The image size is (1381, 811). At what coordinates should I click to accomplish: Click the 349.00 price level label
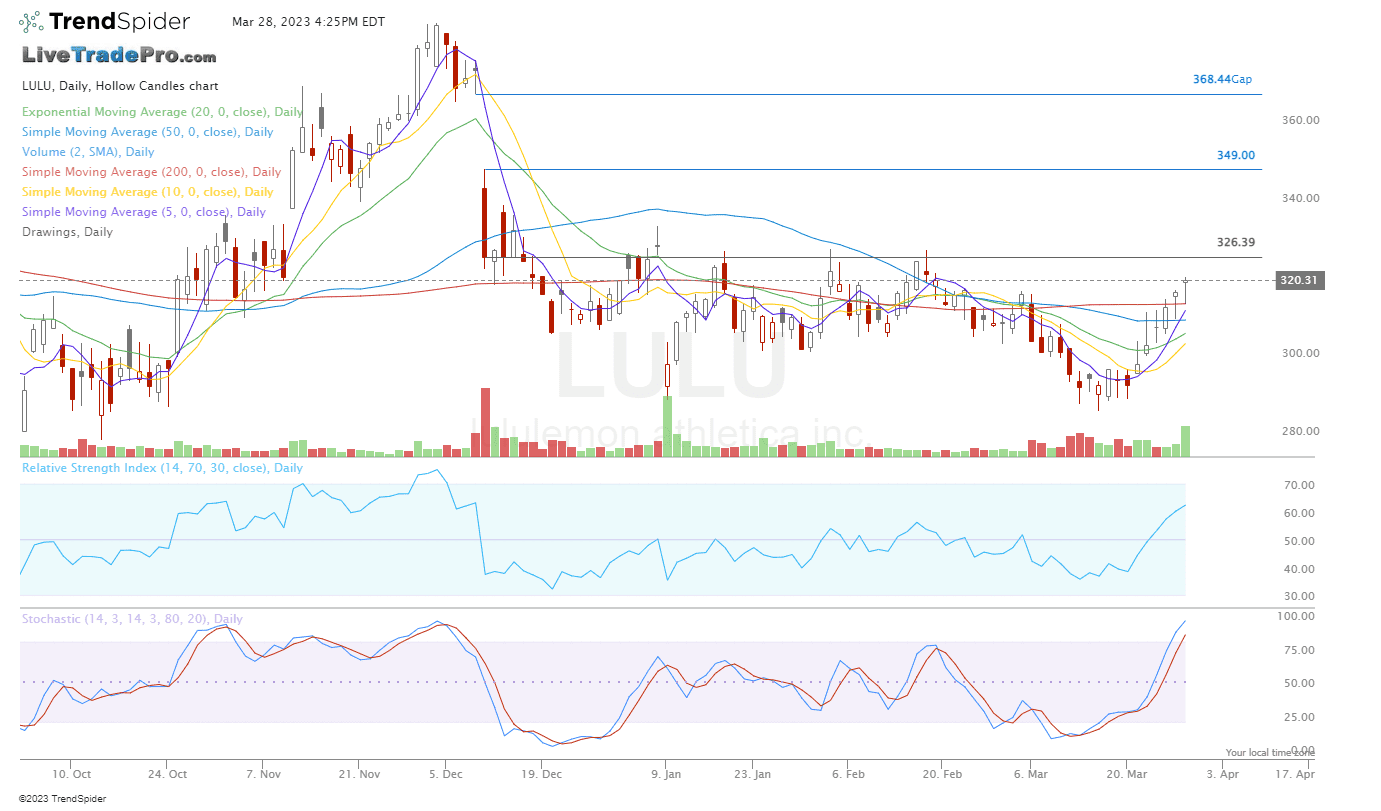pyautogui.click(x=1236, y=155)
